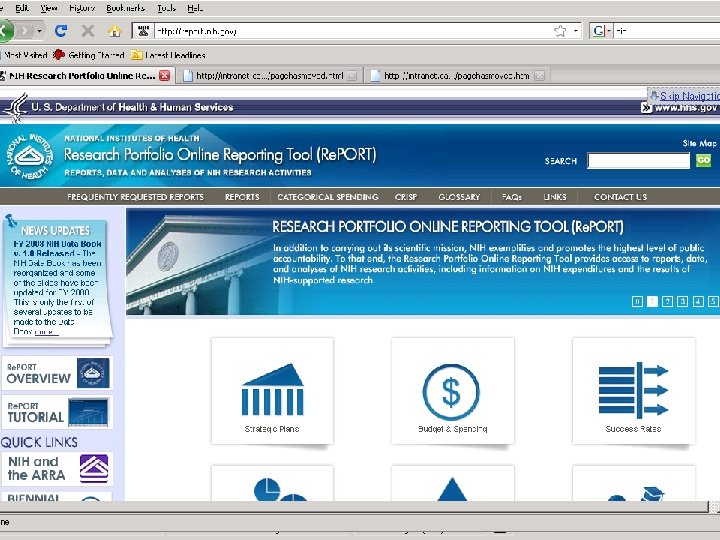Open the Site Map link
The image size is (720, 540).
tap(699, 143)
